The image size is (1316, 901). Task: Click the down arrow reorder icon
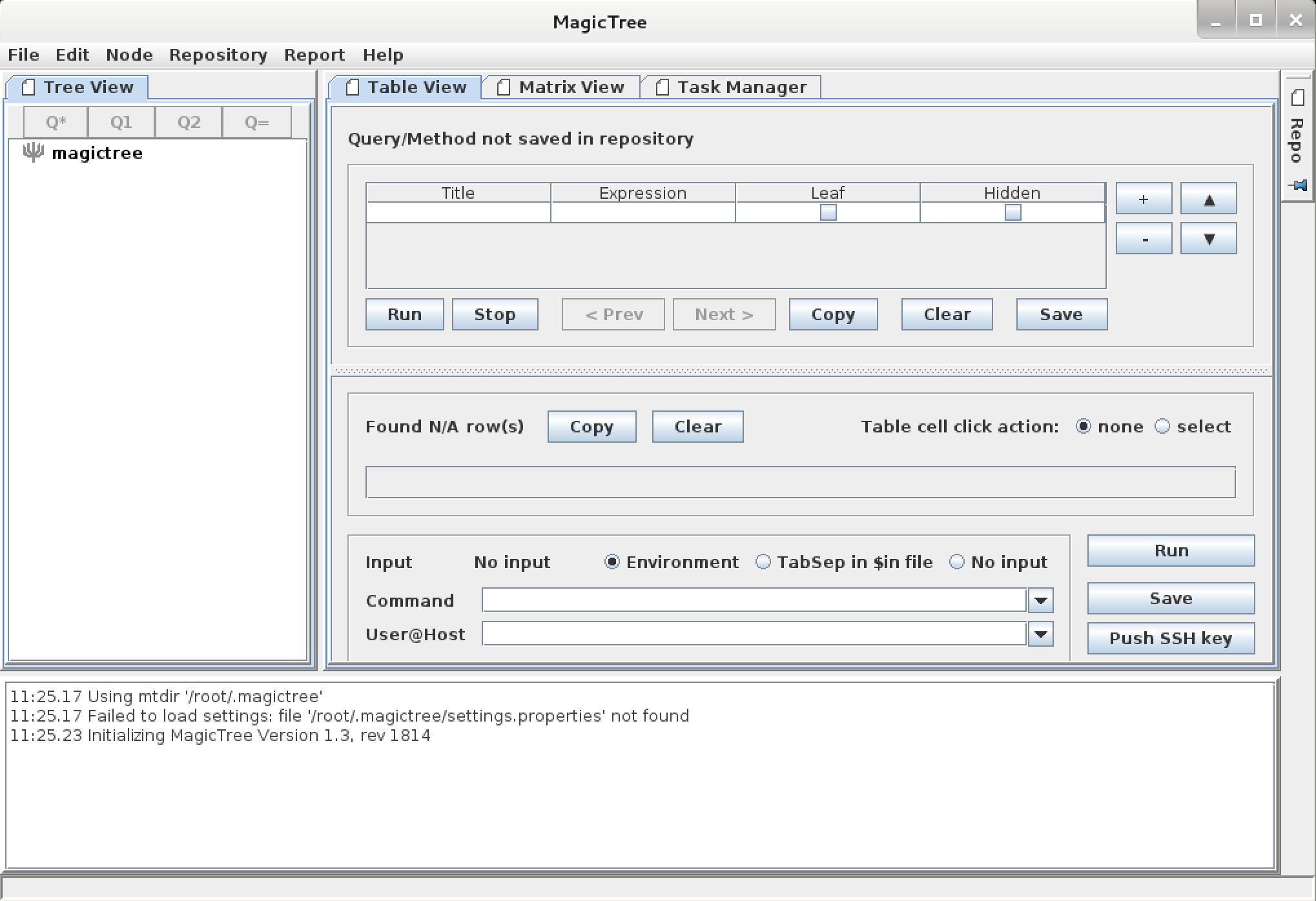(1209, 238)
